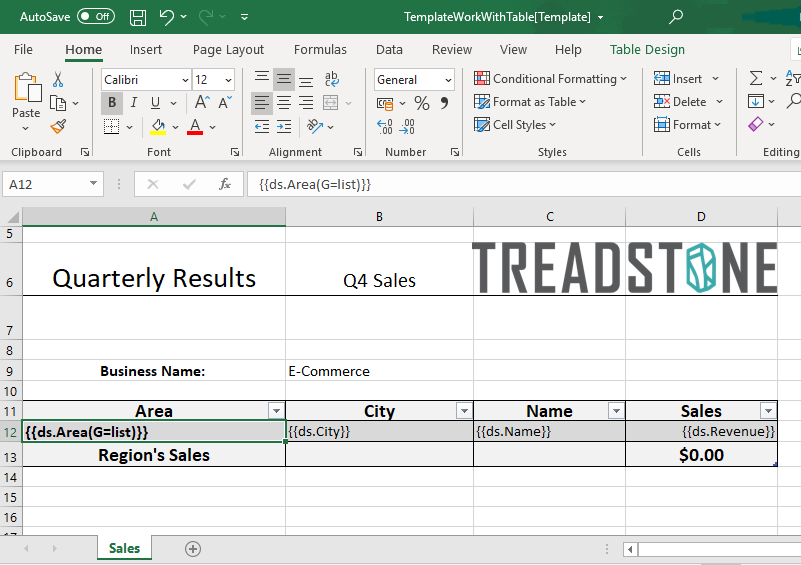The height and width of the screenshot is (565, 801).
Task: Decrease font size with the small A icon
Action: (x=225, y=102)
